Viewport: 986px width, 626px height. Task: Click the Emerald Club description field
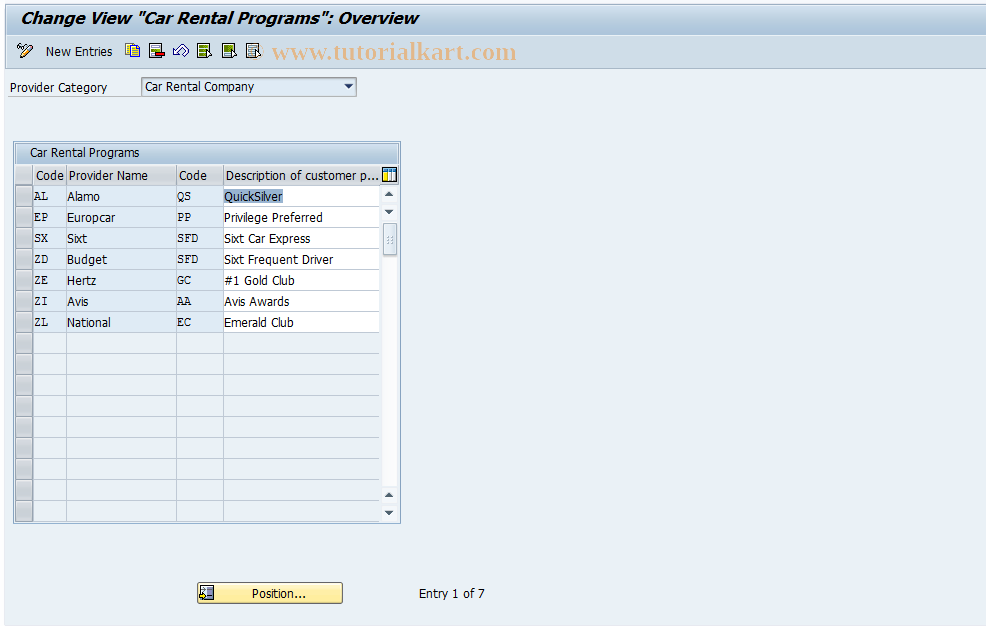(x=301, y=322)
